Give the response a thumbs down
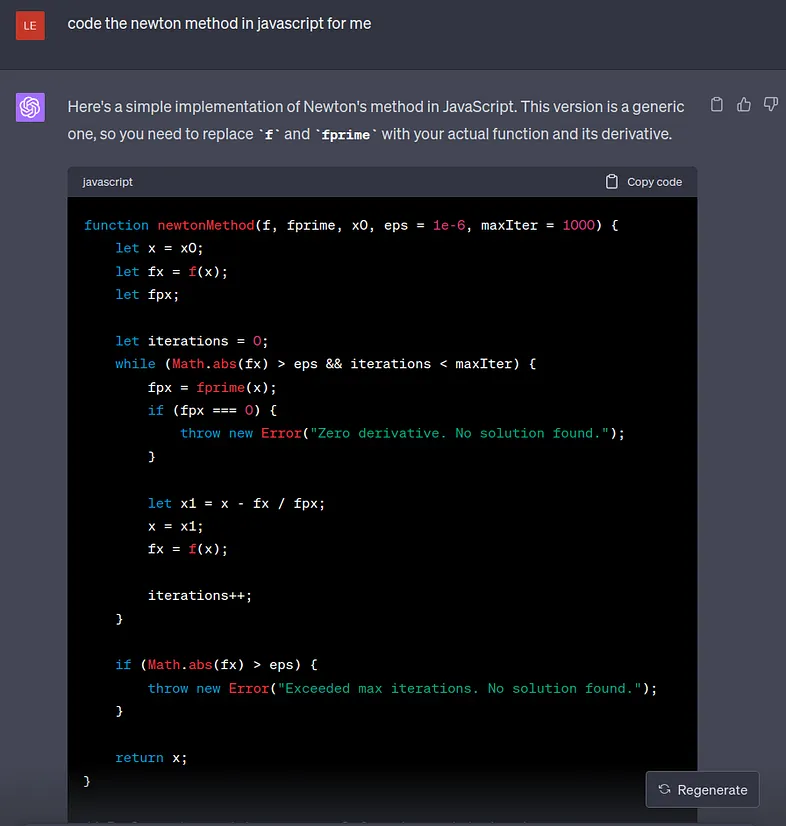This screenshot has width=786, height=826. tap(770, 105)
